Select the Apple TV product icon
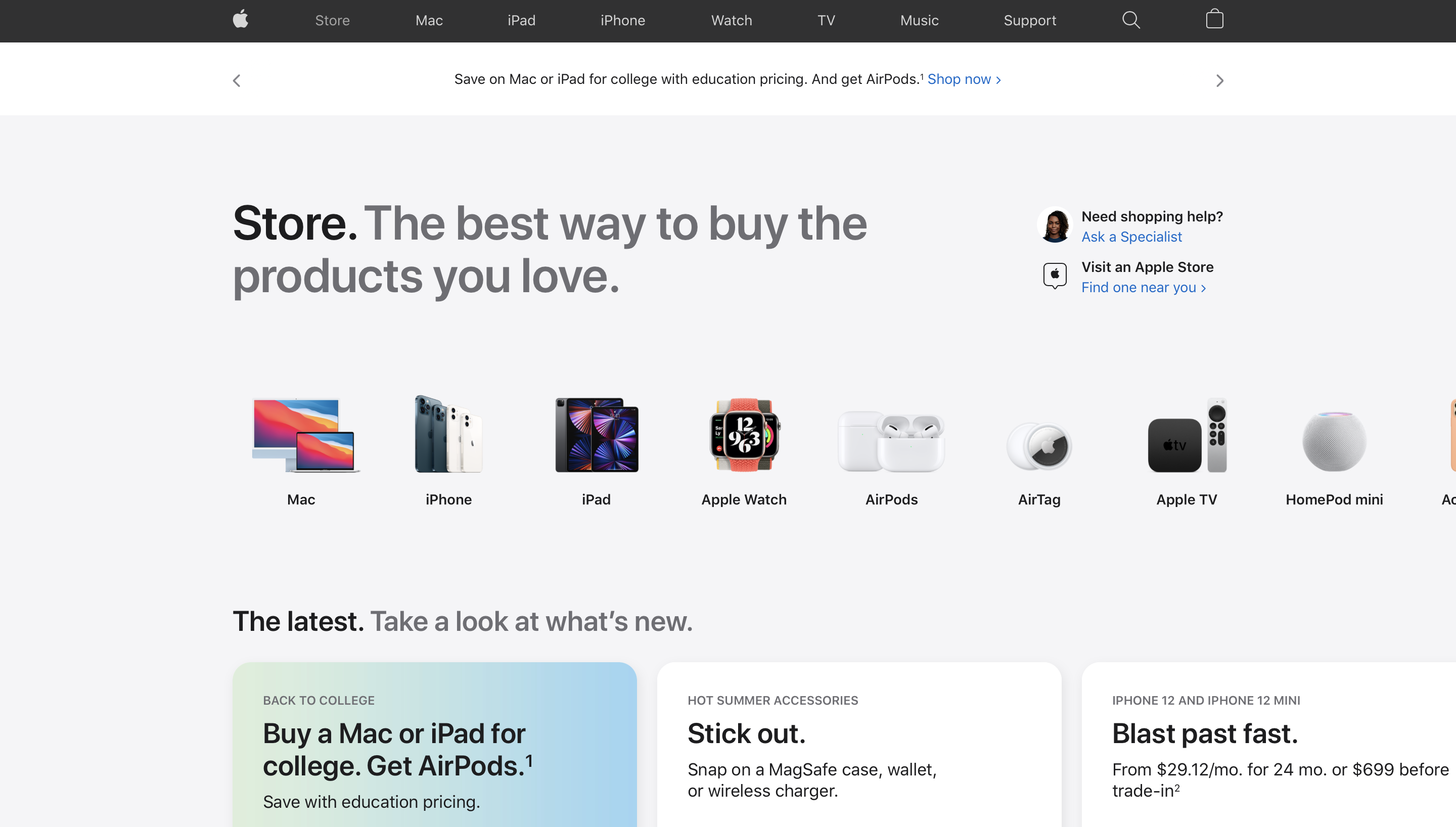This screenshot has width=1456, height=827. tap(1186, 436)
